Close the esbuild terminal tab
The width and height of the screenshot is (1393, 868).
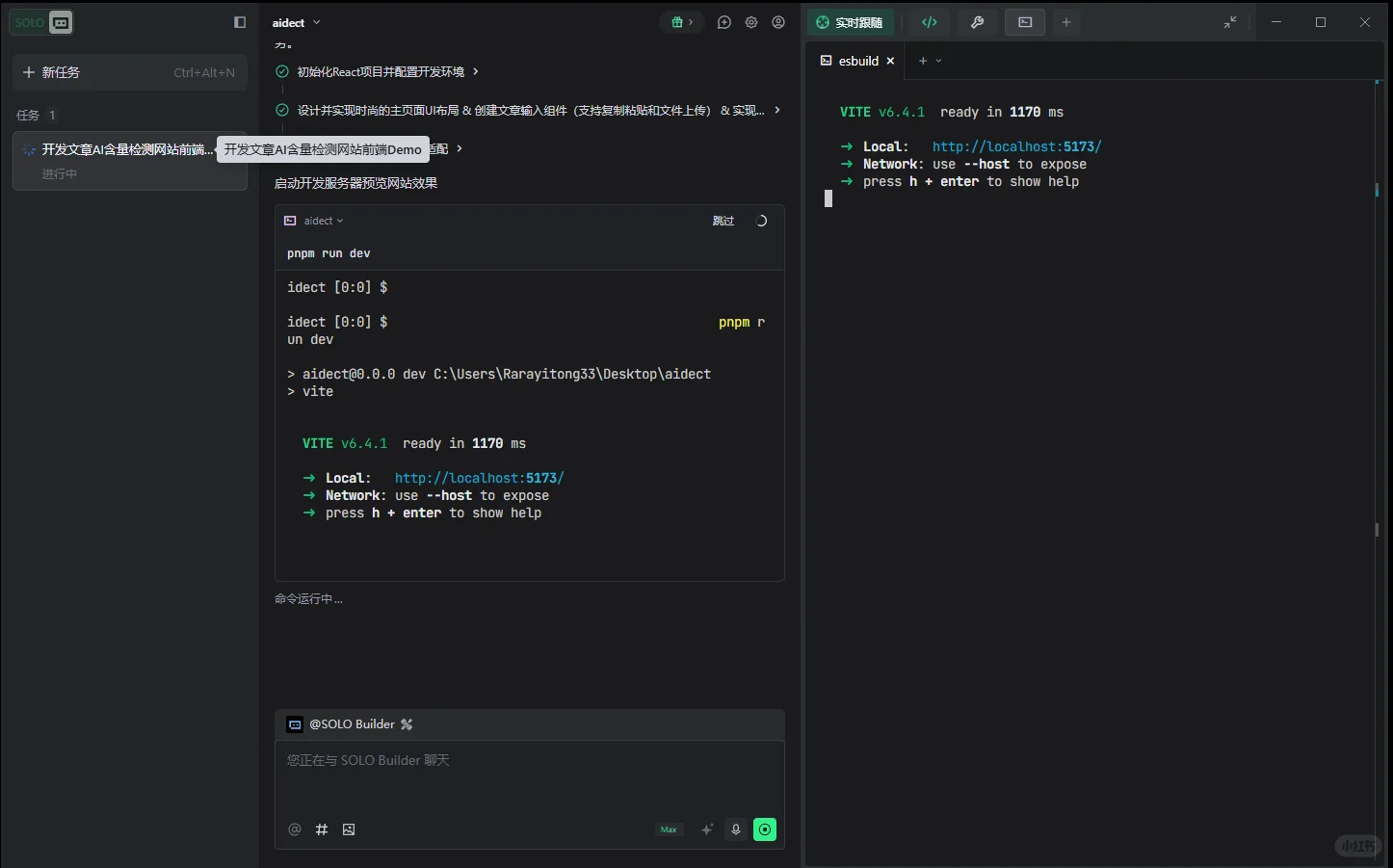891,61
